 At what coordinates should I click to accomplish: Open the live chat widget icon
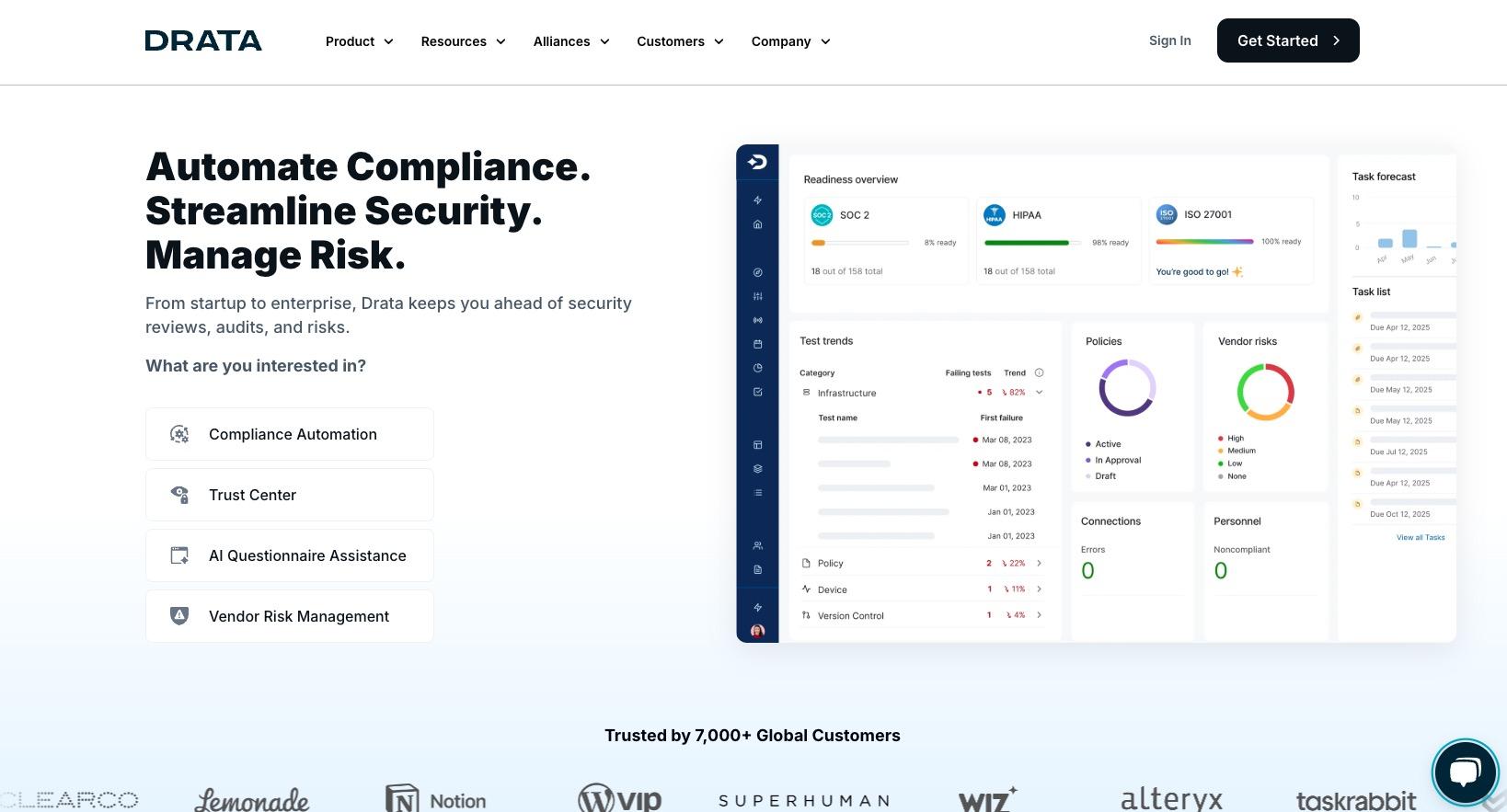[1465, 772]
